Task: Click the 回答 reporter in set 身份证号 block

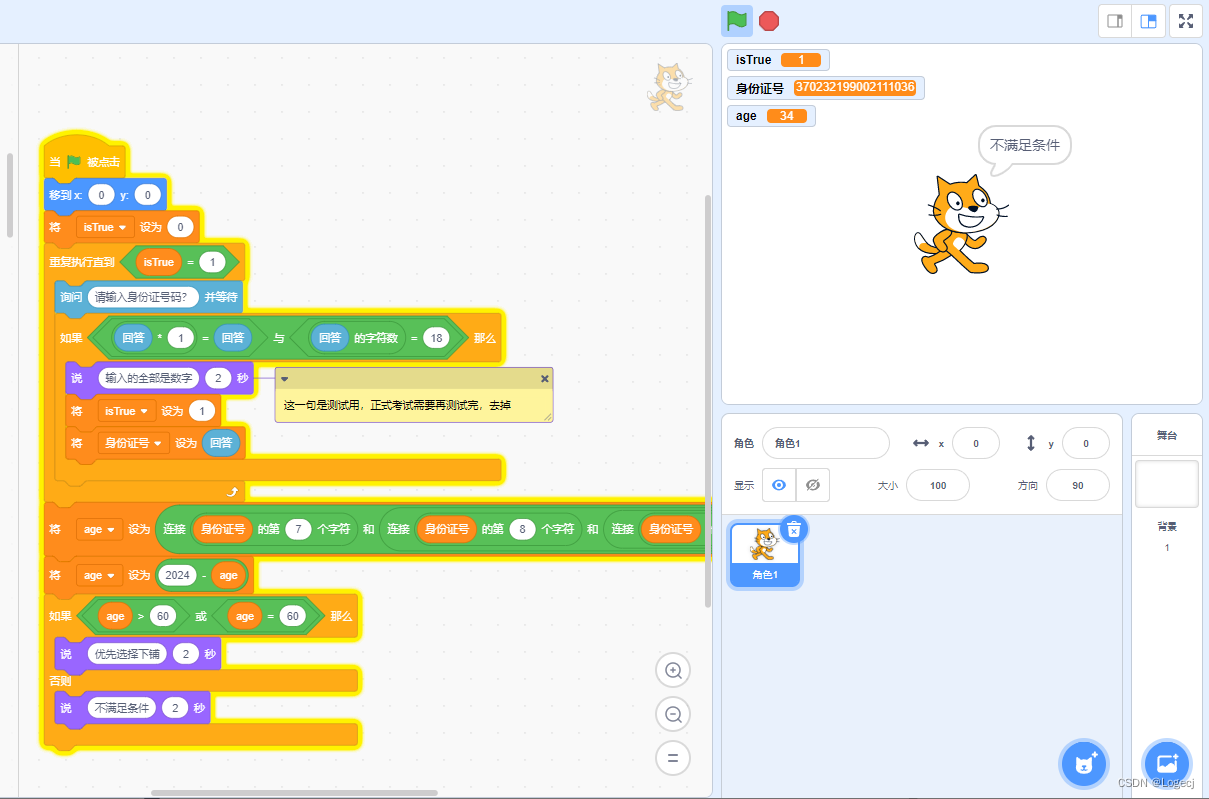Action: 221,443
